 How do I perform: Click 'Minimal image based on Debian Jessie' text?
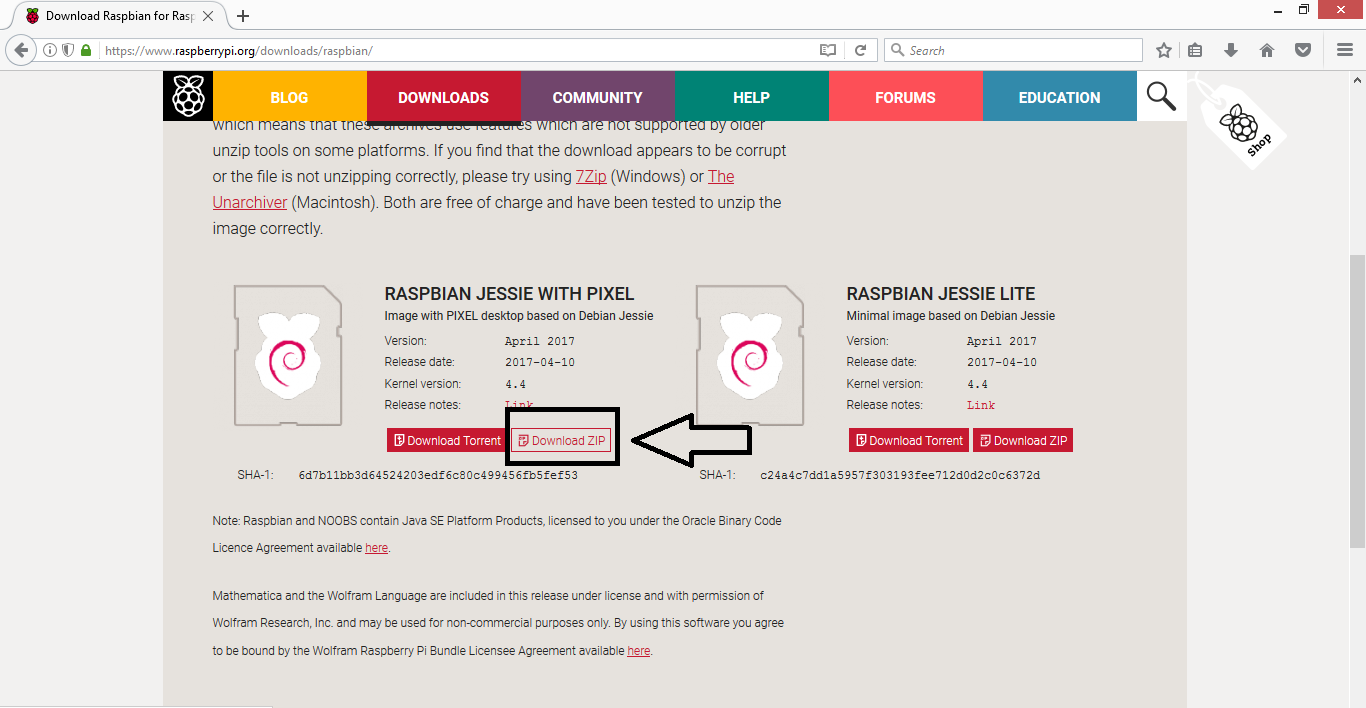point(950,316)
